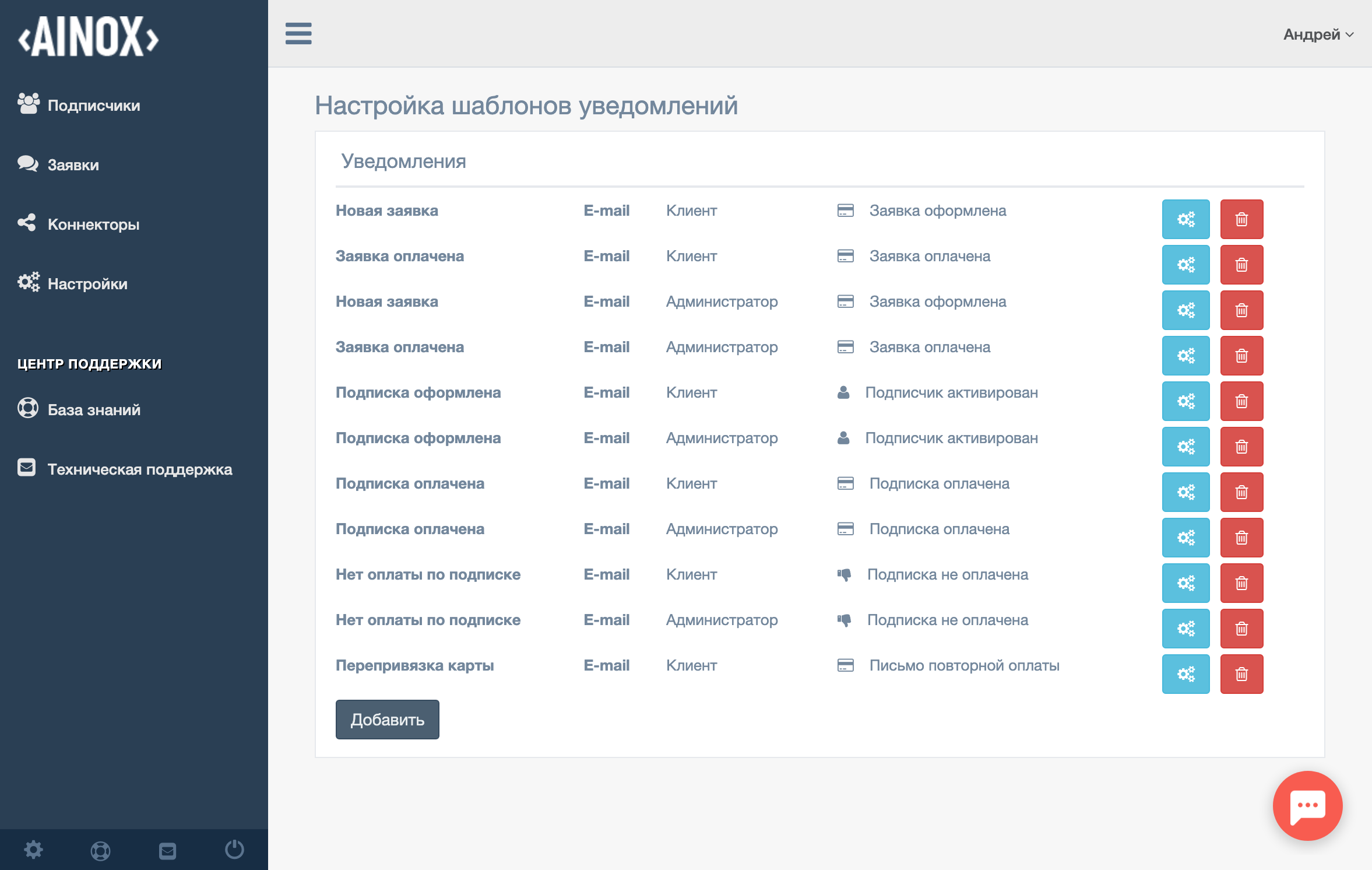Delete the Перепривязка карты notification
Screen dimensions: 1372x870
(x=1241, y=674)
